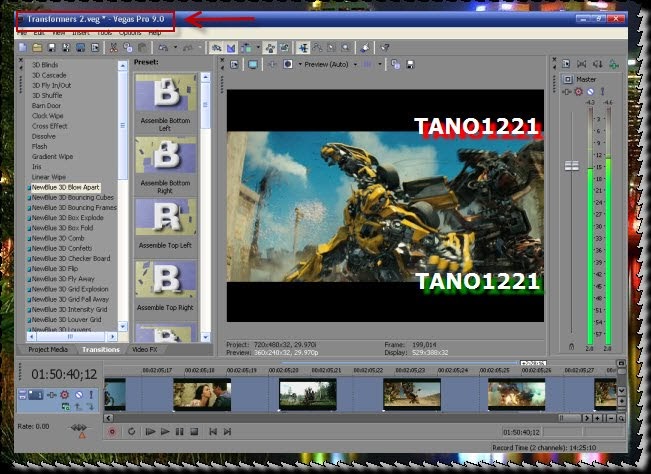Switch to the Project Media tab

pyautogui.click(x=48, y=349)
